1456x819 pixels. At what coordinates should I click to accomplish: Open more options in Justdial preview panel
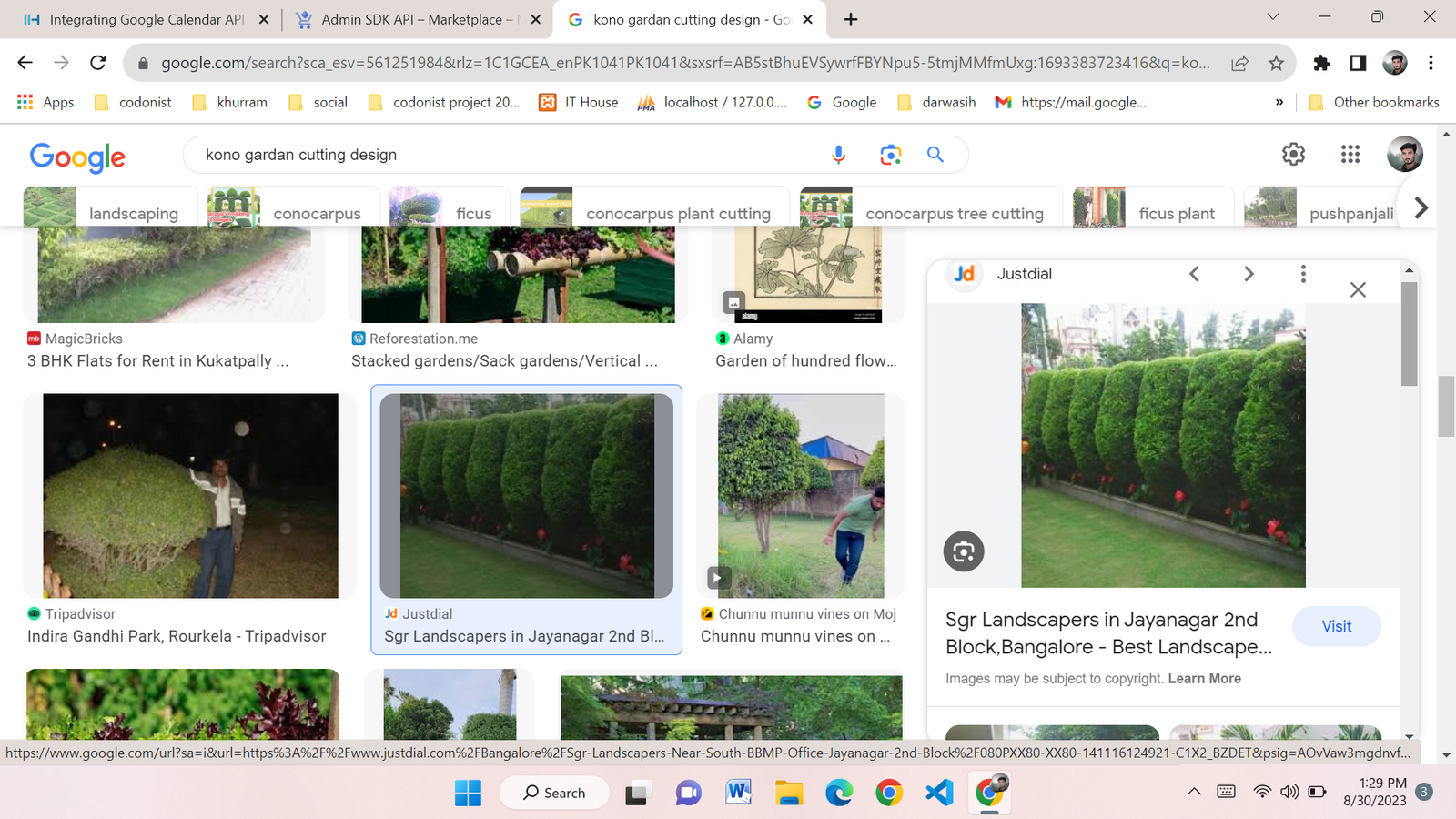(1303, 274)
